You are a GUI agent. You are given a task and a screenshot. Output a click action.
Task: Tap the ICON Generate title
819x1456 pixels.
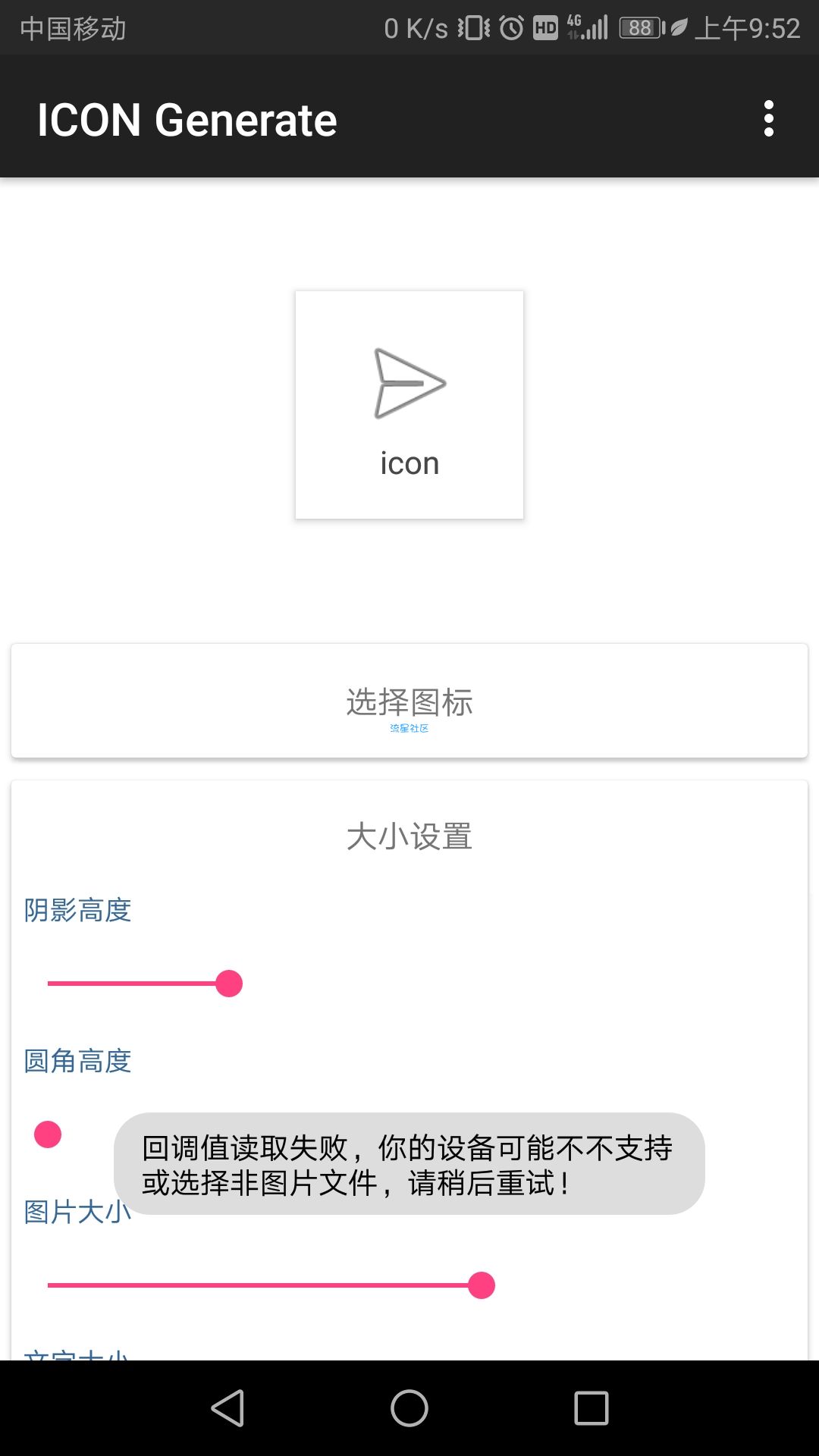187,120
